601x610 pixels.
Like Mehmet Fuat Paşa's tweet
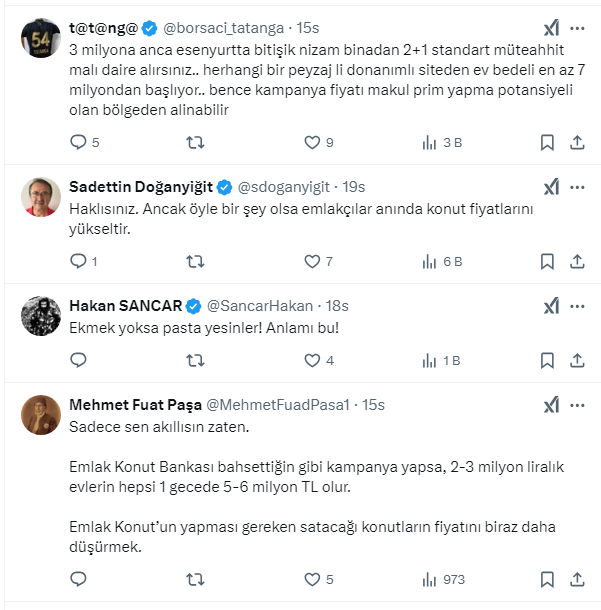[313, 579]
